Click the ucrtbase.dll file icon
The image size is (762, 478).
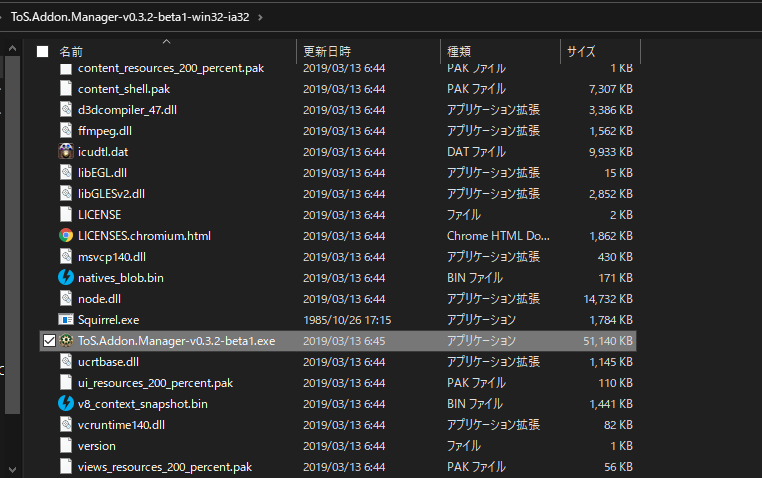(x=66, y=361)
